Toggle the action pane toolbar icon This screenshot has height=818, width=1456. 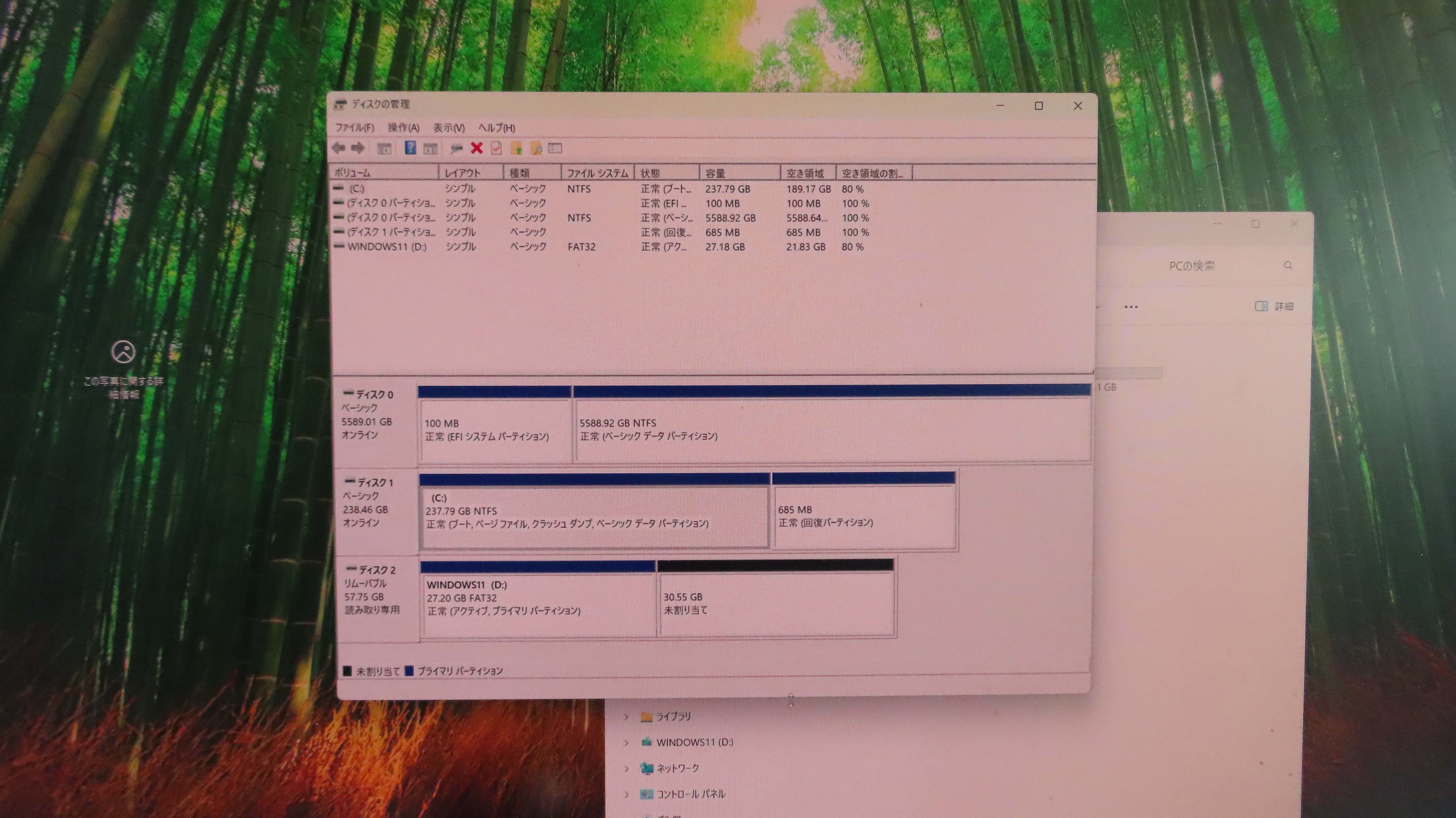[x=431, y=149]
